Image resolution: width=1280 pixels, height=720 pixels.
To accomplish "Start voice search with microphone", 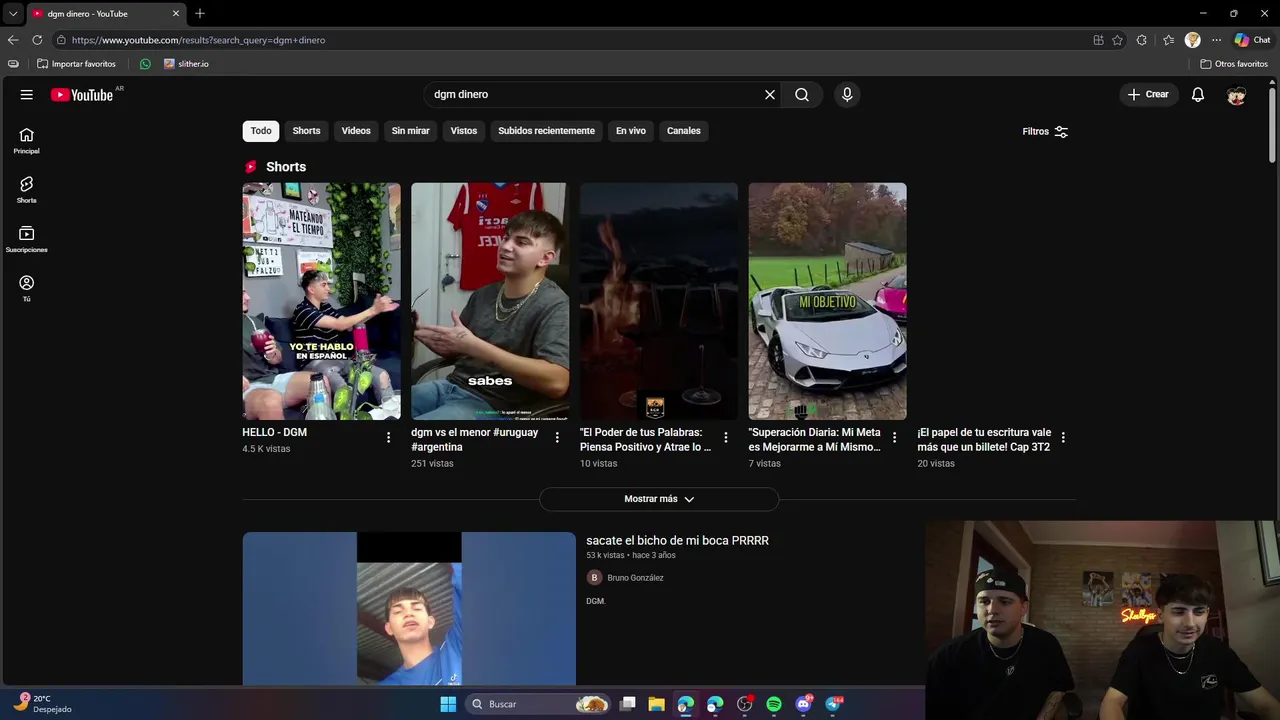I will (847, 95).
